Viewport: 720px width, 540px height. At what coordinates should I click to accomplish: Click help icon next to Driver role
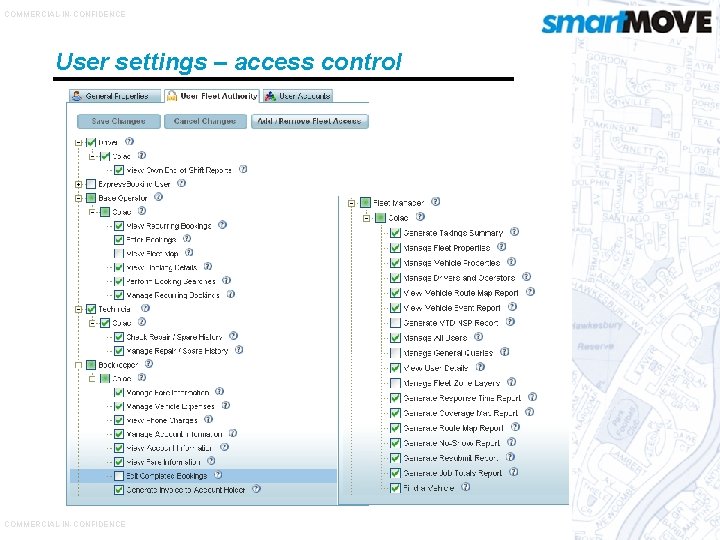pyautogui.click(x=129, y=141)
